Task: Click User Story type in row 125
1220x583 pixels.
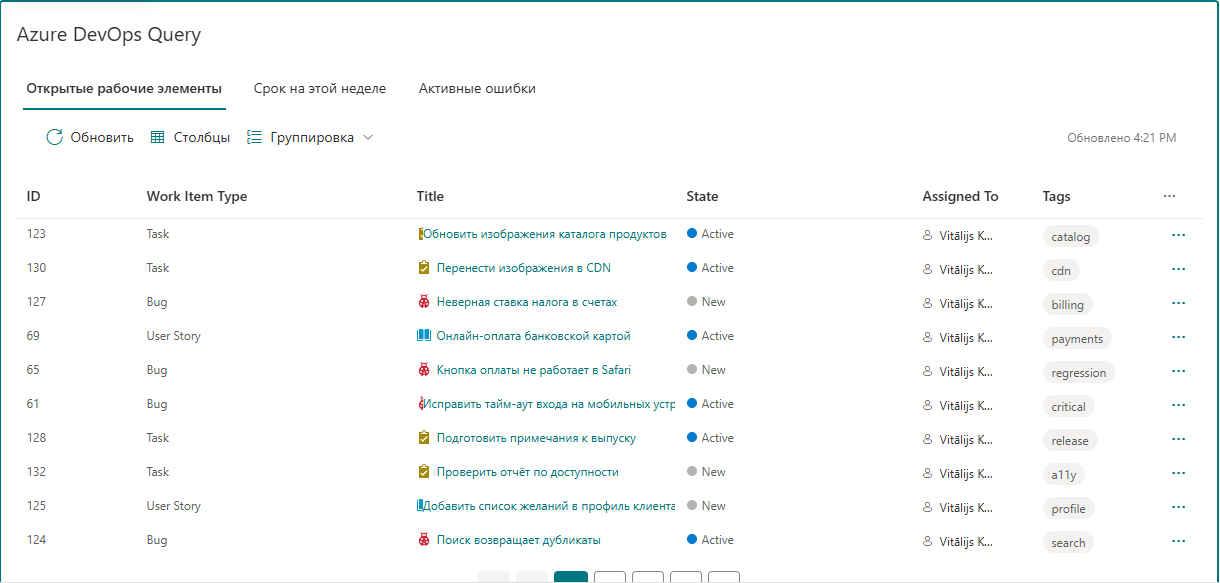Action: [x=174, y=506]
